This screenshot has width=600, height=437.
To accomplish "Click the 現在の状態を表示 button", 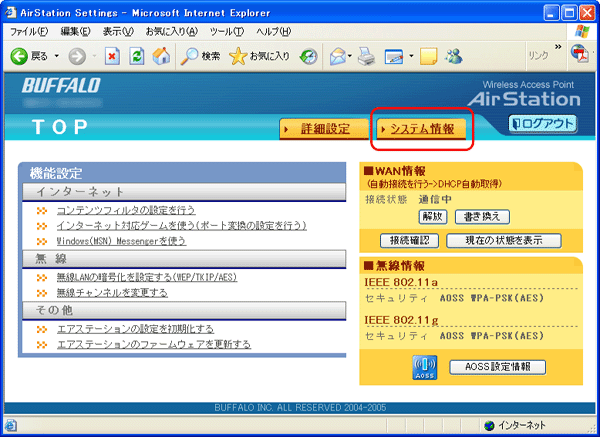I will coord(504,241).
